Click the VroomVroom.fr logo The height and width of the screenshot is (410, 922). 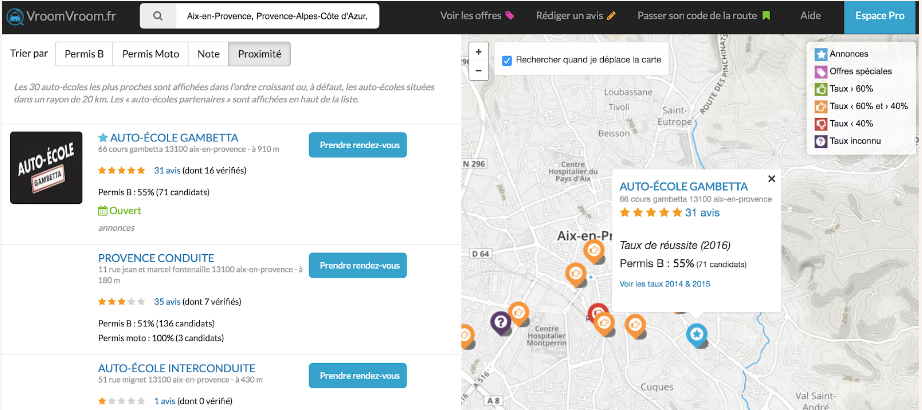61,16
